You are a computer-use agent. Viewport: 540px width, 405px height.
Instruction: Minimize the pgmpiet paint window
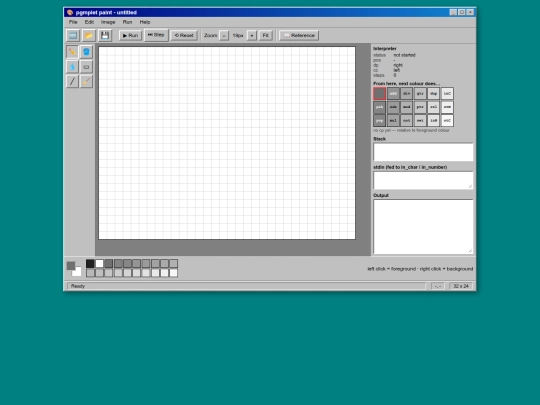(x=453, y=12)
